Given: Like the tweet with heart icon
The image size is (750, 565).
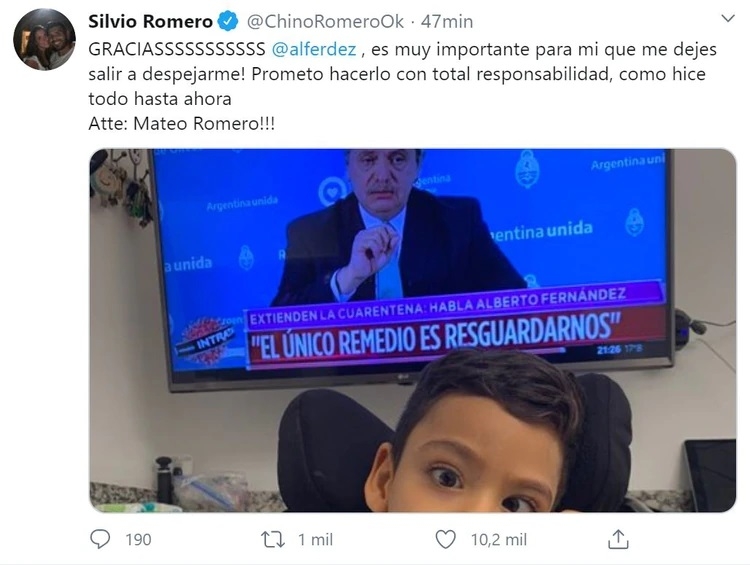Looking at the screenshot, I should [445, 540].
